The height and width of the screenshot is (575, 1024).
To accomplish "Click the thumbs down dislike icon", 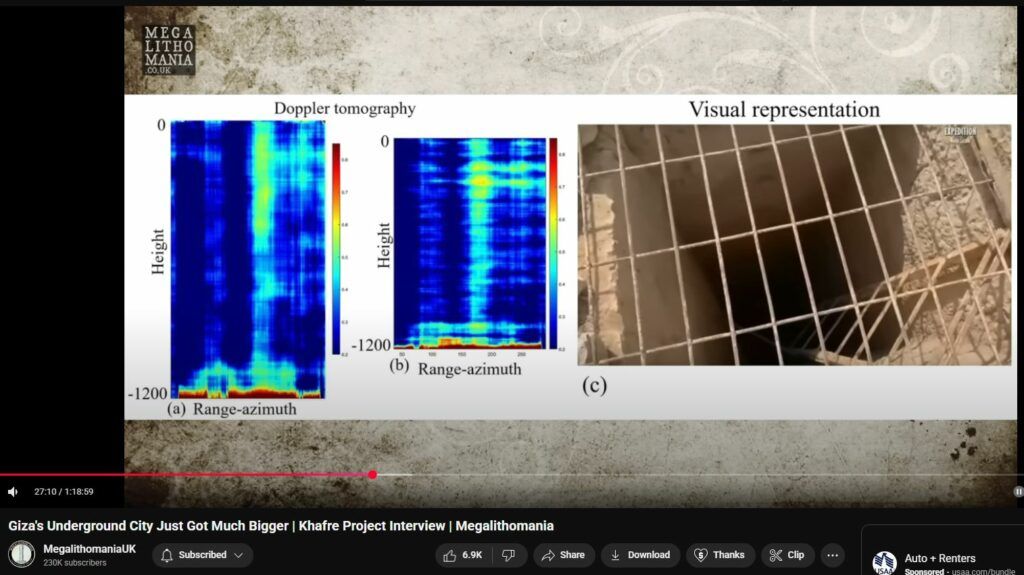I will 508,555.
